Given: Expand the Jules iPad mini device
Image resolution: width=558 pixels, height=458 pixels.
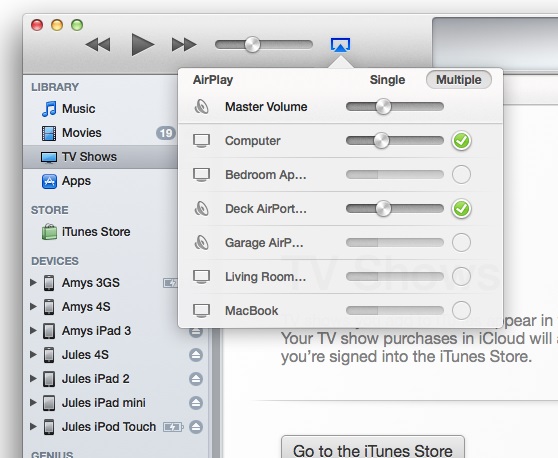Looking at the screenshot, I should coord(33,402).
